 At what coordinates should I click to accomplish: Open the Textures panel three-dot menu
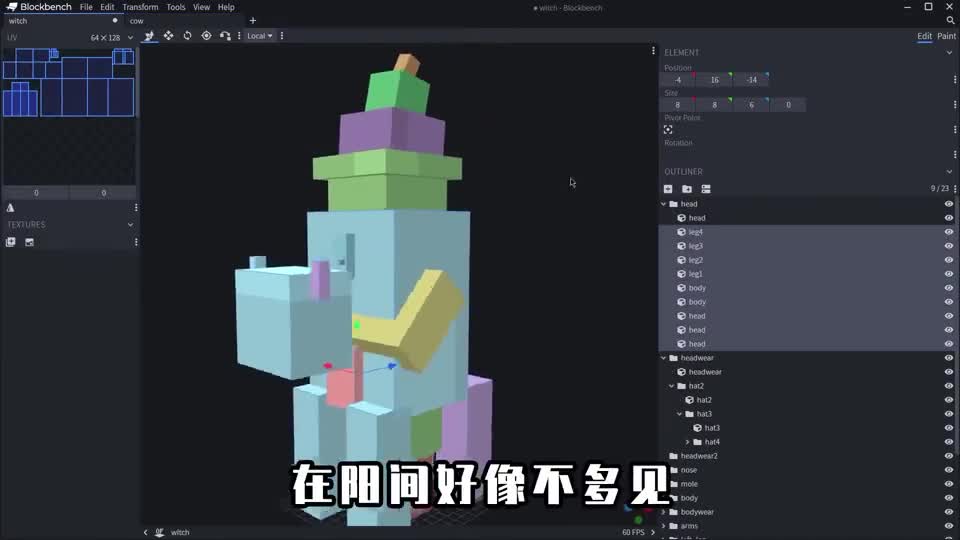(x=136, y=242)
